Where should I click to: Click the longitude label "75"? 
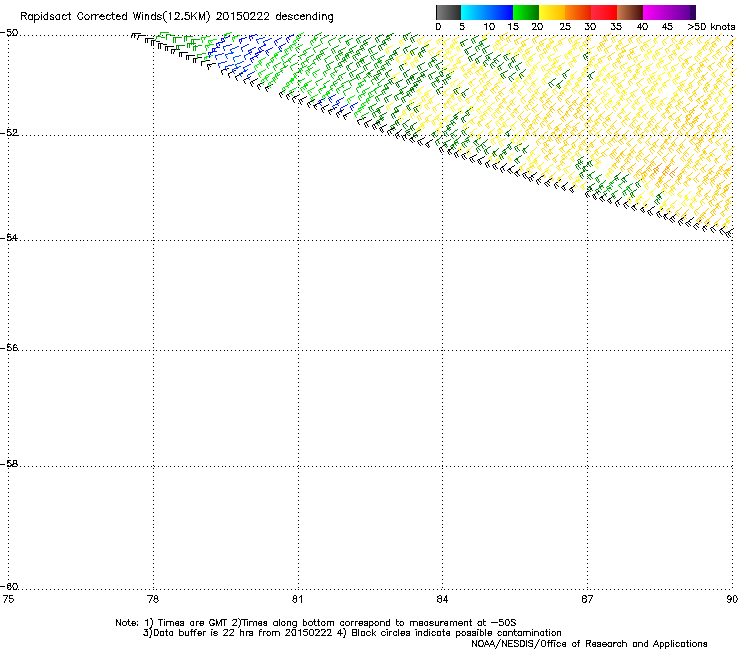[8, 599]
